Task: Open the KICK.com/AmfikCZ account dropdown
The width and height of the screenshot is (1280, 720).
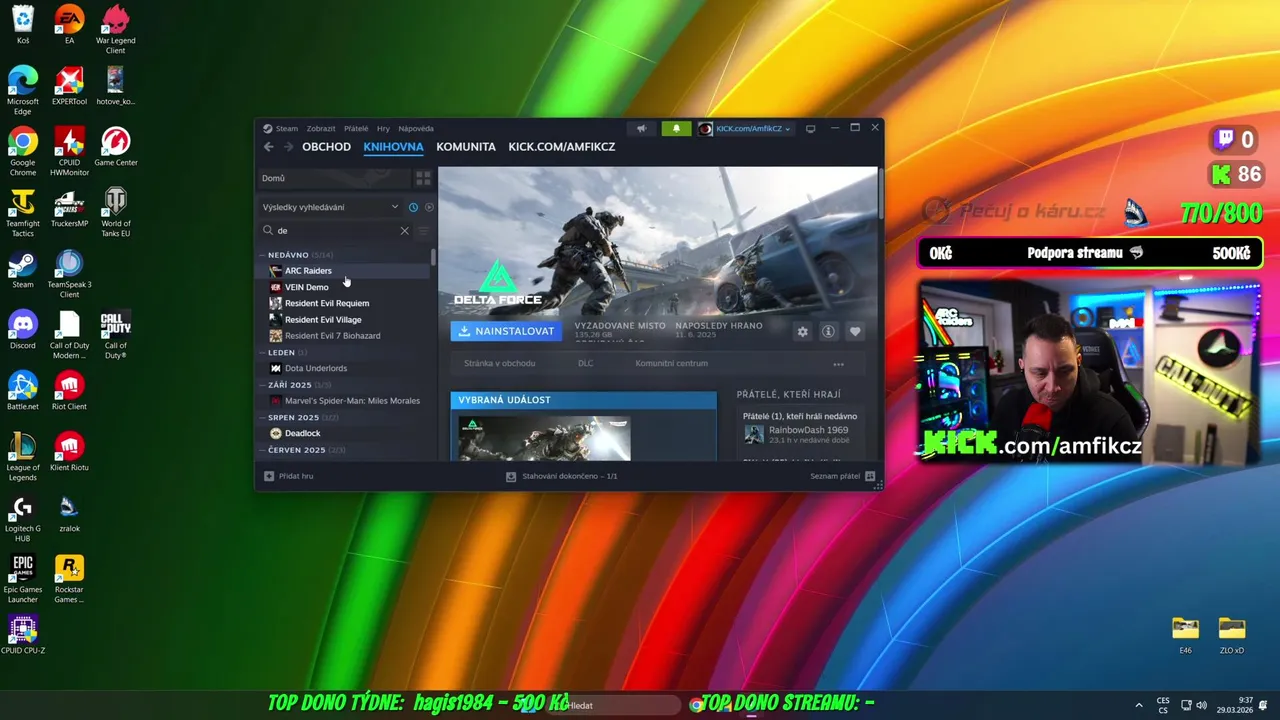Action: [x=745, y=128]
